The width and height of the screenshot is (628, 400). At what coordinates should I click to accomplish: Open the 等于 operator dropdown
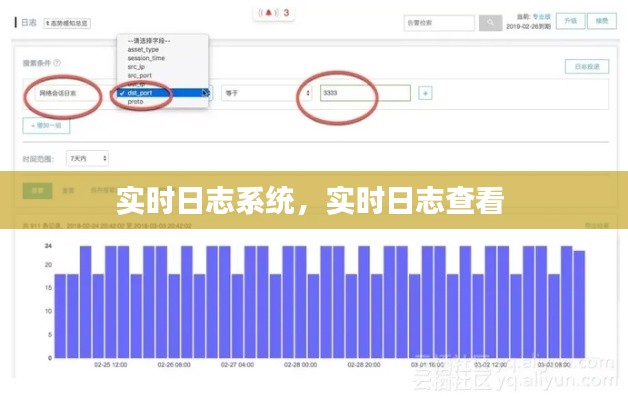click(265, 93)
